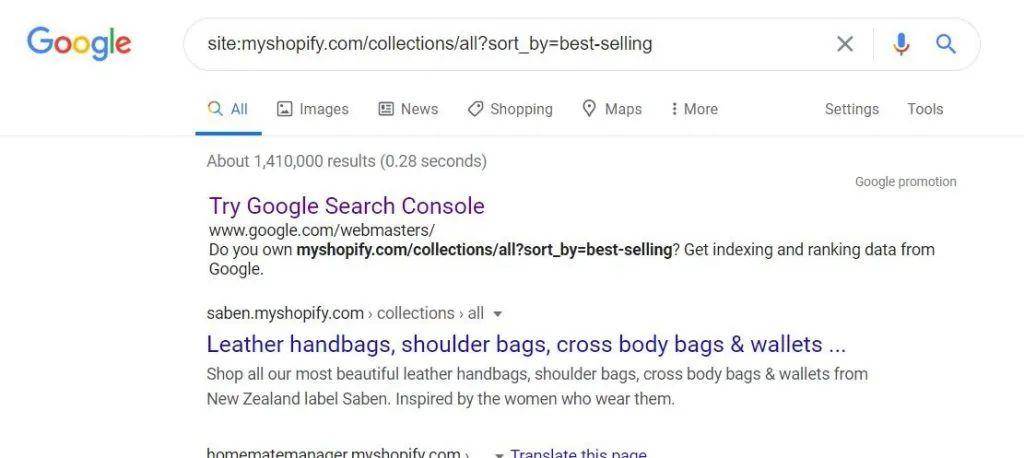Viewport: 1024px width, 458px height.
Task: Expand the More menu
Action: click(694, 109)
